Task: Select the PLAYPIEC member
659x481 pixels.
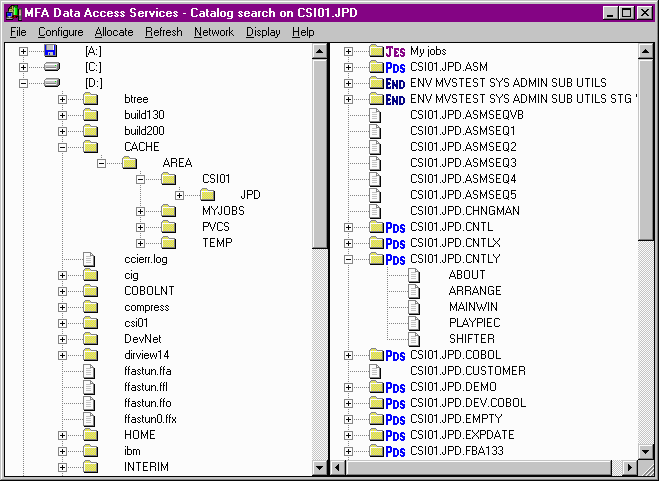Action: coord(474,323)
